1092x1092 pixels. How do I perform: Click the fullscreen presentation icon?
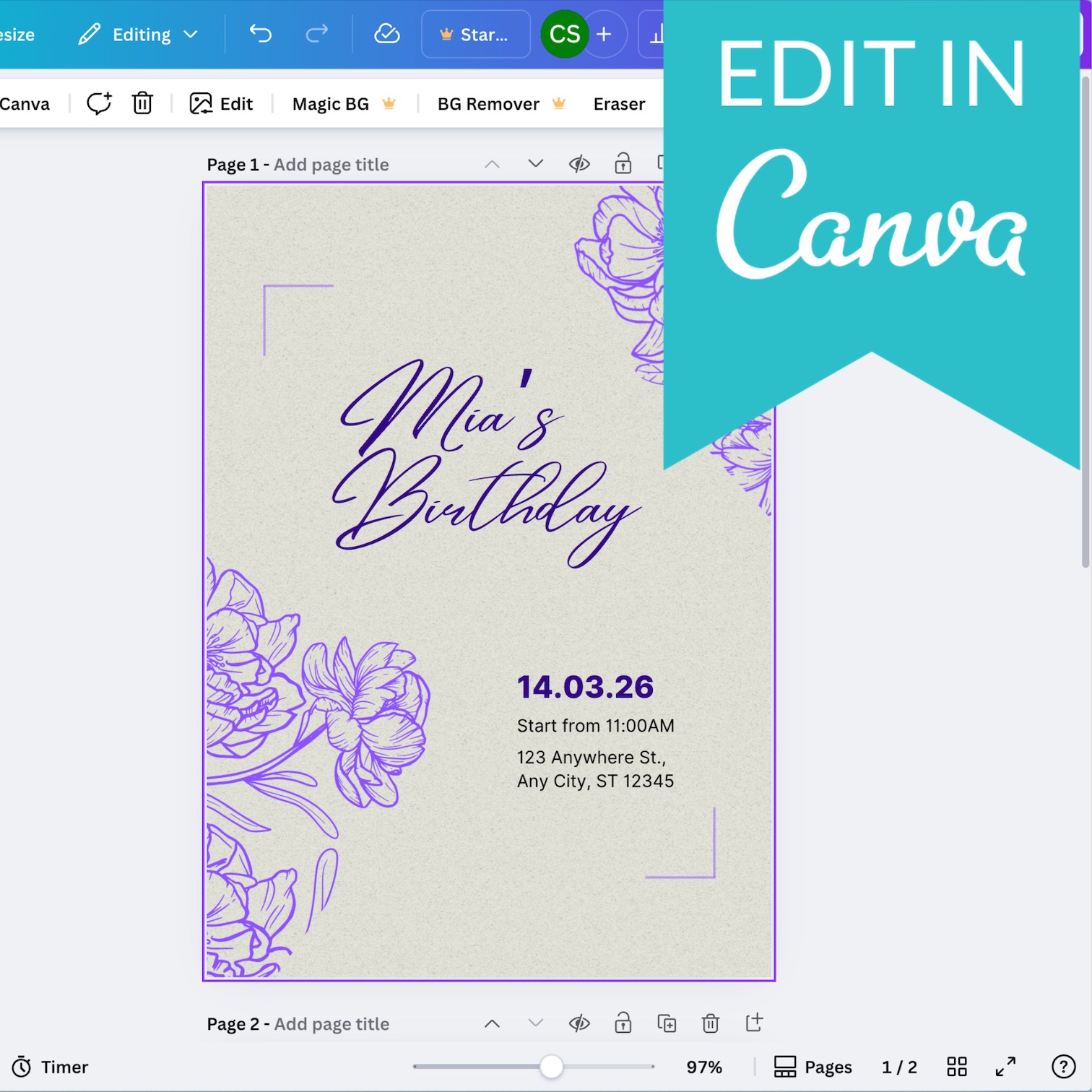[1005, 1066]
